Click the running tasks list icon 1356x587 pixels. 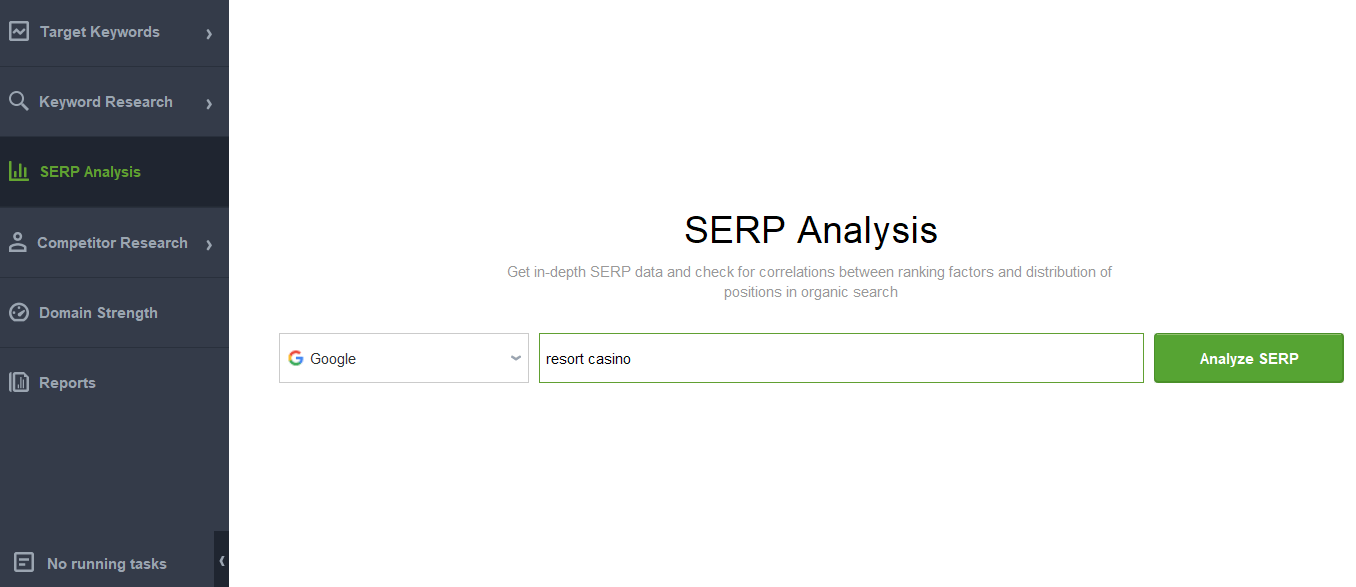pos(25,563)
